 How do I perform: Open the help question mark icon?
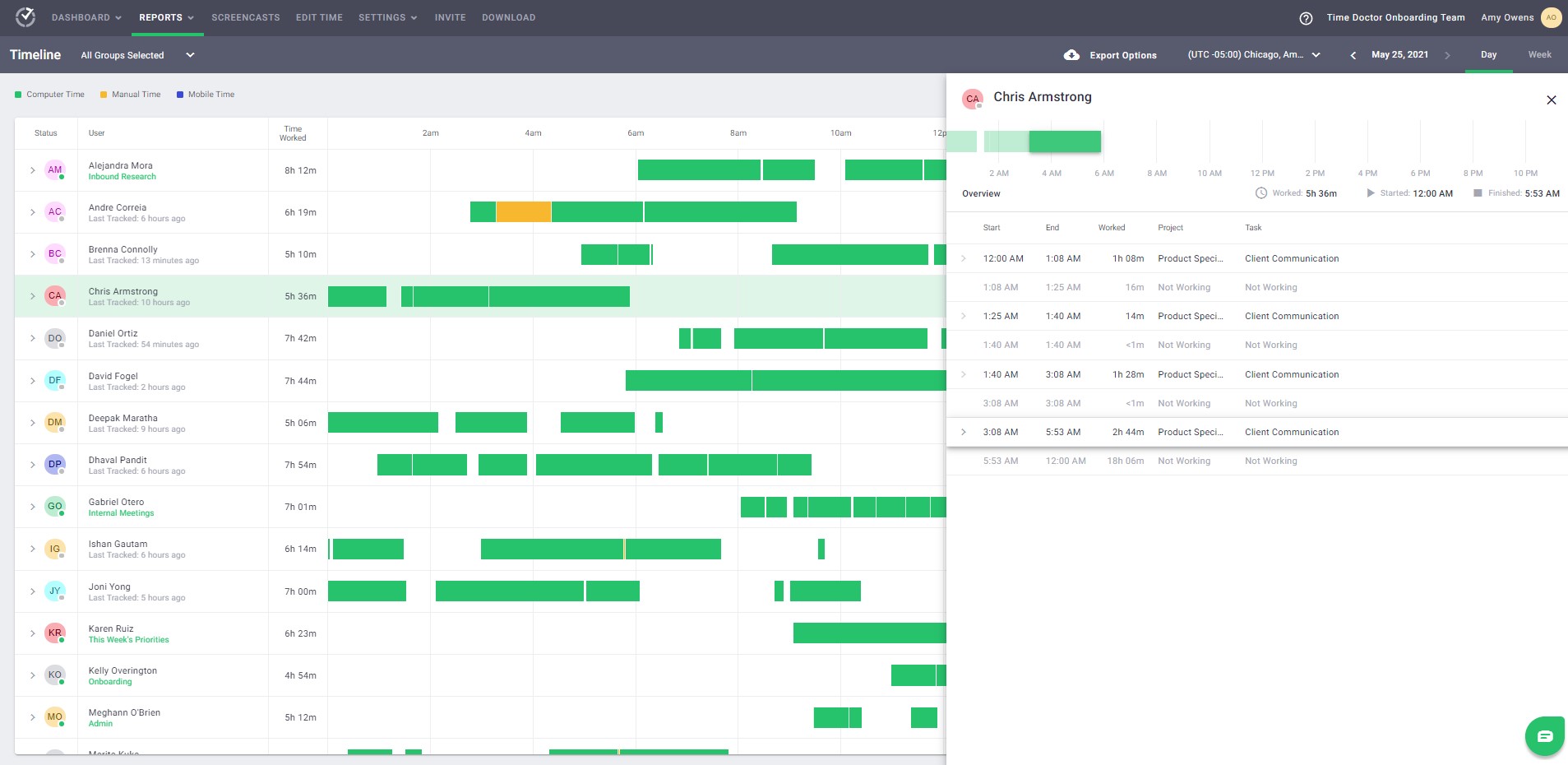coord(1306,17)
